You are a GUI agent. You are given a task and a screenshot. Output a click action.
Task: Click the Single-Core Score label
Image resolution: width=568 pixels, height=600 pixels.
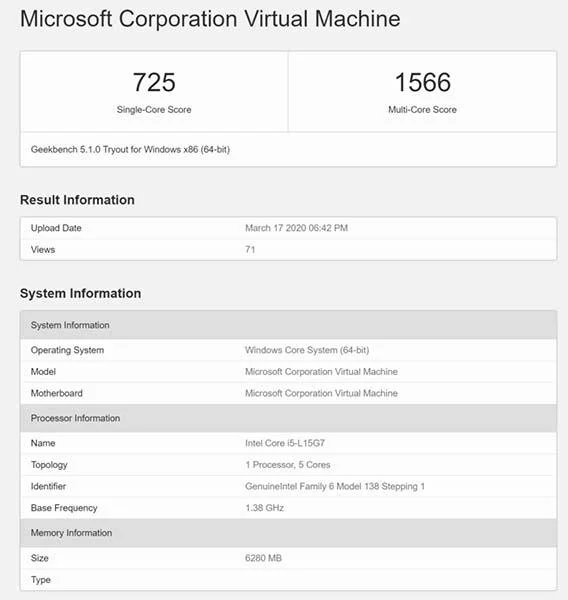coord(154,109)
